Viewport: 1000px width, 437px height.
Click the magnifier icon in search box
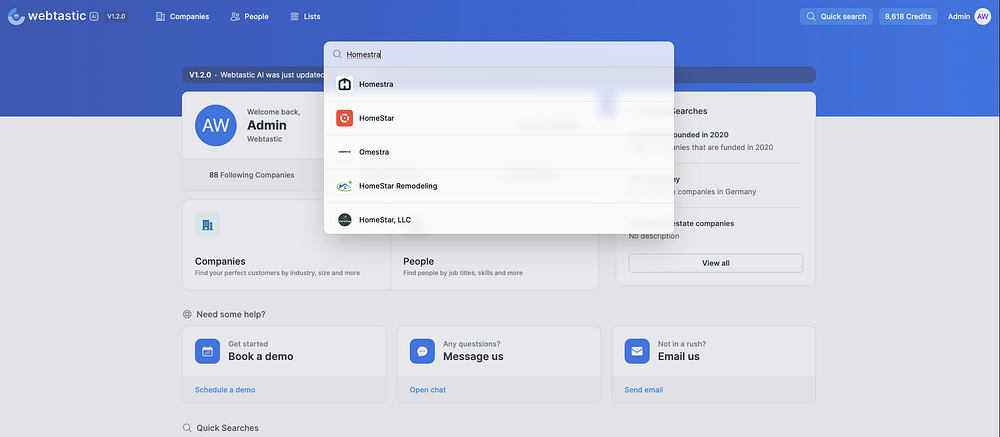tap(337, 54)
